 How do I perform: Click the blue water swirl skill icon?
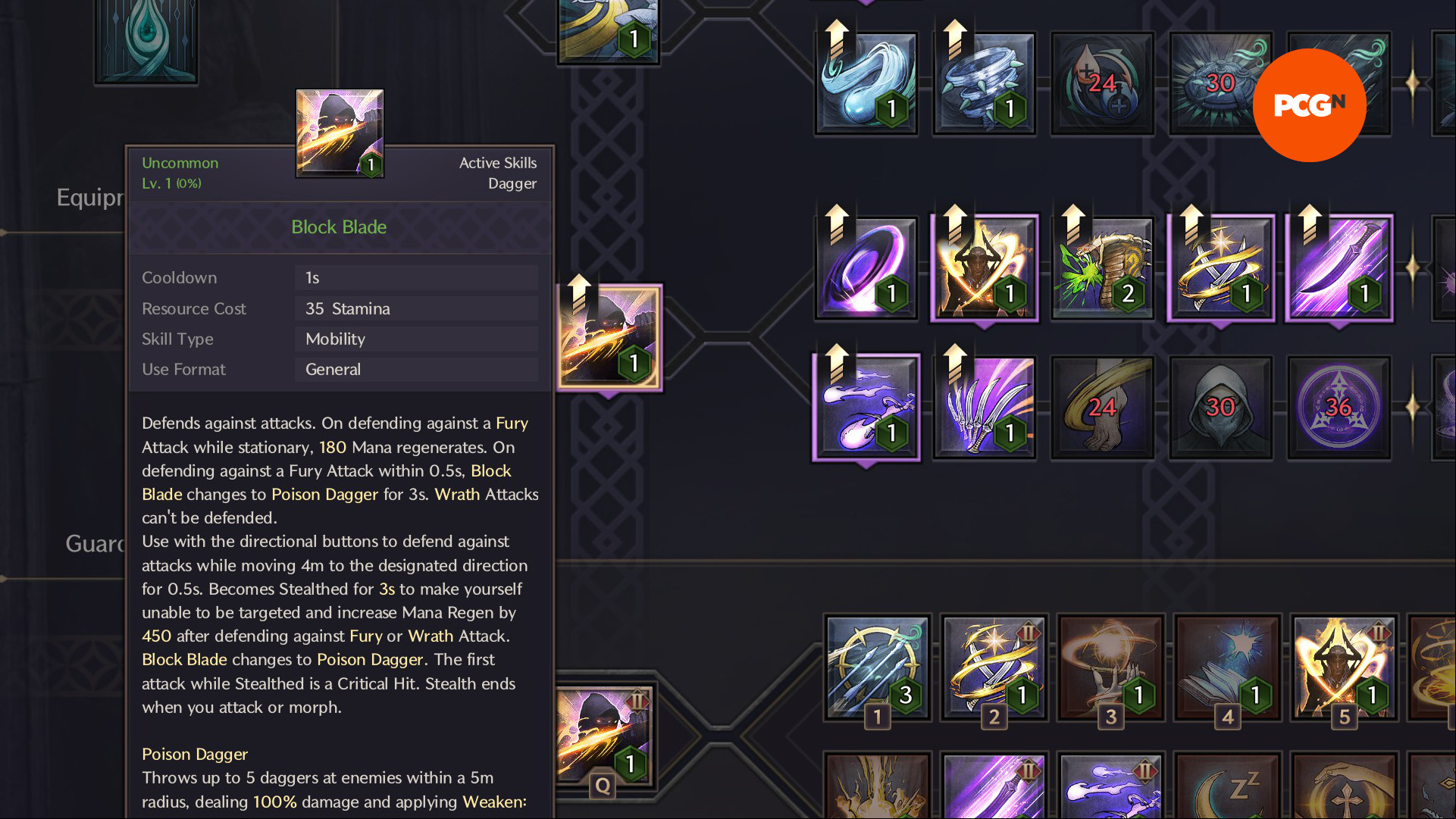coord(866,83)
